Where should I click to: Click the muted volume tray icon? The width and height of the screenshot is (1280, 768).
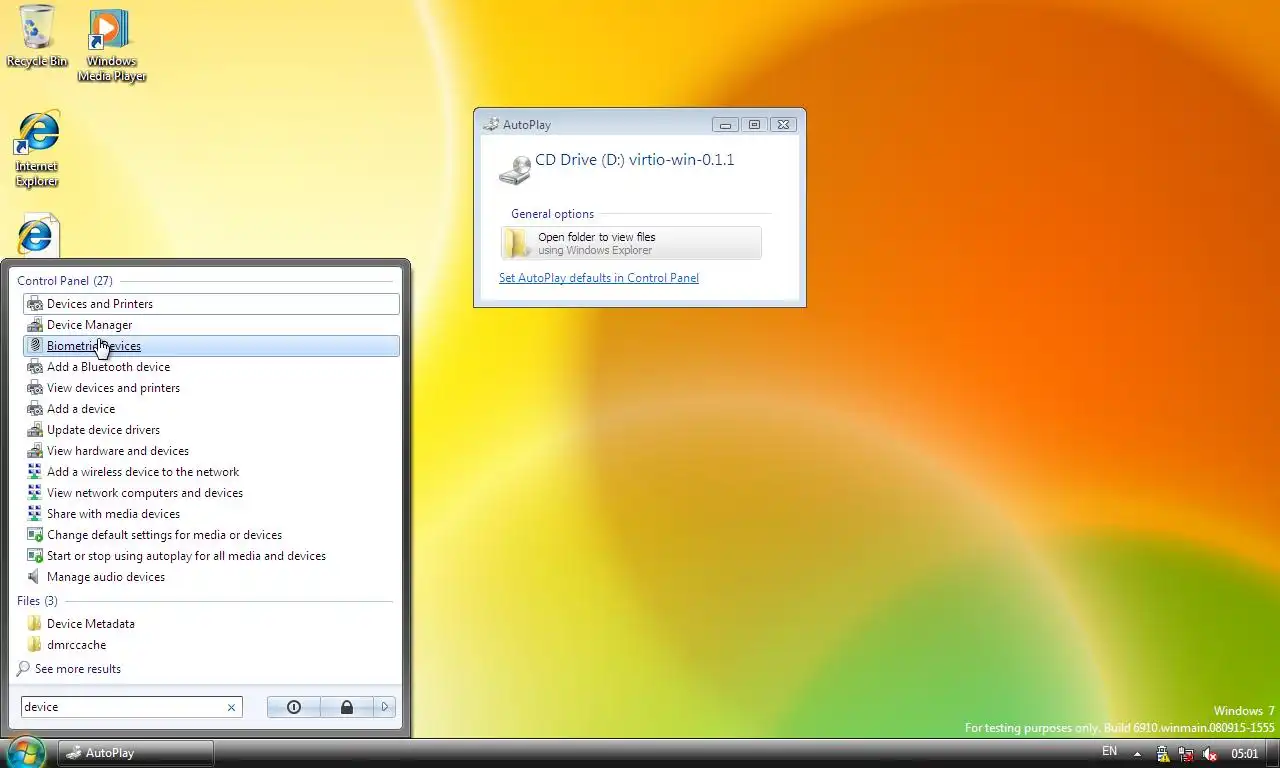1209,754
